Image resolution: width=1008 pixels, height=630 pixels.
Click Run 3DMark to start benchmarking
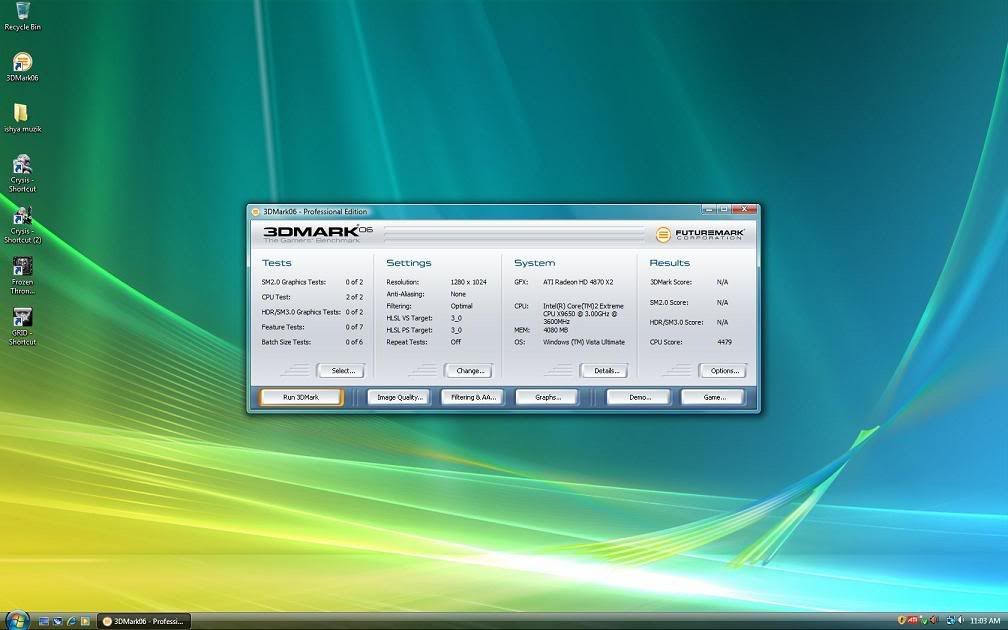pyautogui.click(x=301, y=396)
